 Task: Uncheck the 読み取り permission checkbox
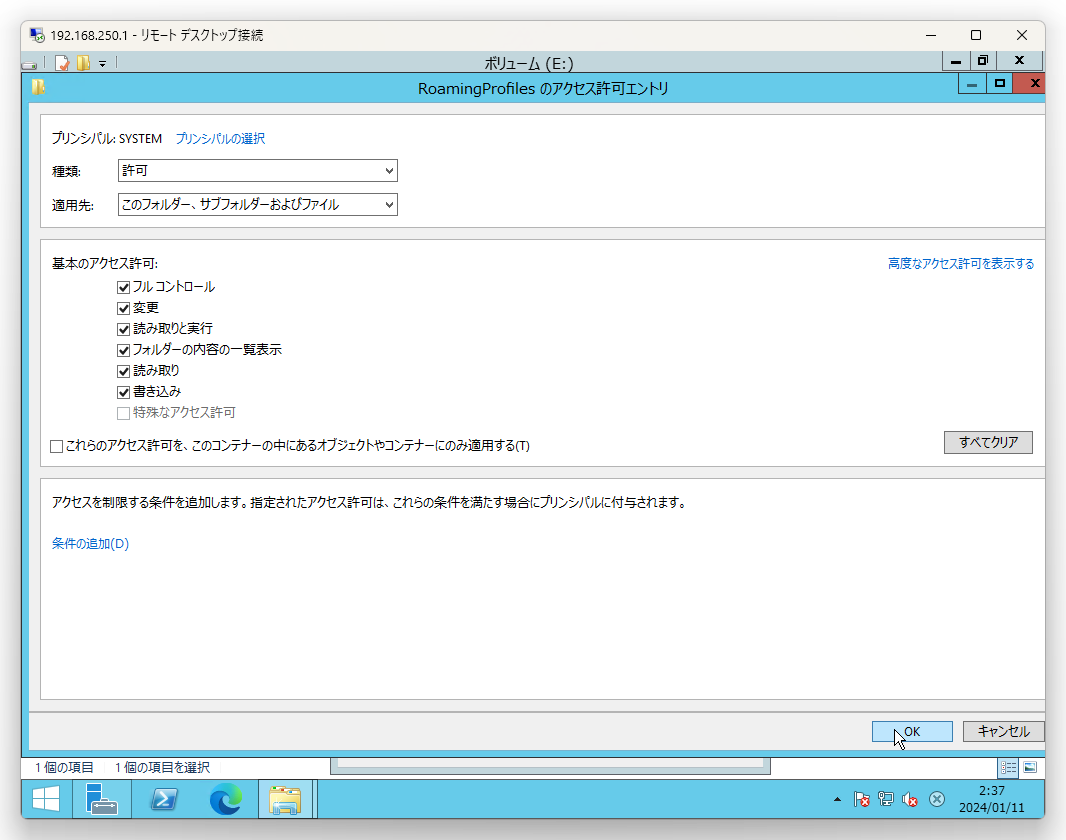pos(124,372)
